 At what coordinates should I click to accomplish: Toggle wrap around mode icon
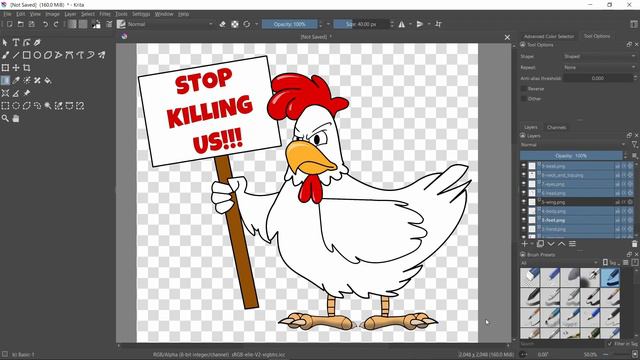pos(438,24)
